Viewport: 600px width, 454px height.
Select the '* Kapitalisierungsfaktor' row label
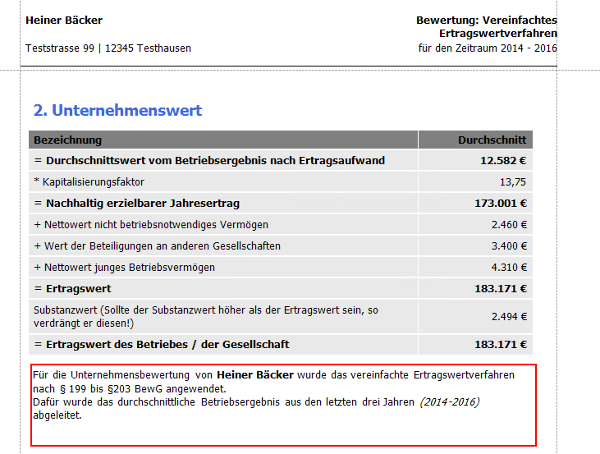89,182
